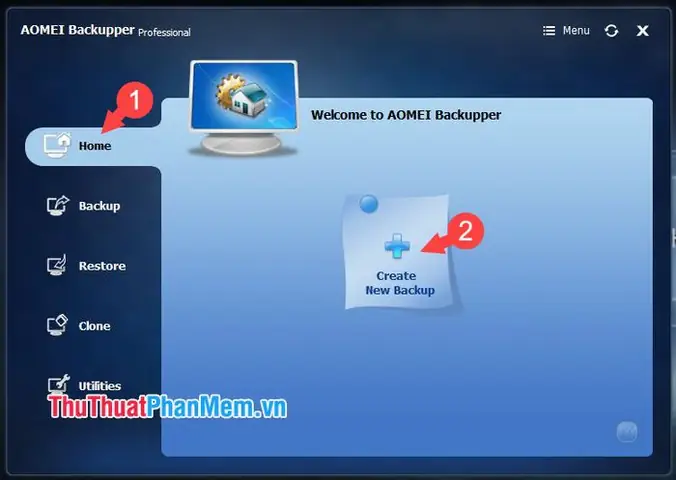This screenshot has width=676, height=480.
Task: Open the Utilities sidebar tab
Action: [84, 385]
